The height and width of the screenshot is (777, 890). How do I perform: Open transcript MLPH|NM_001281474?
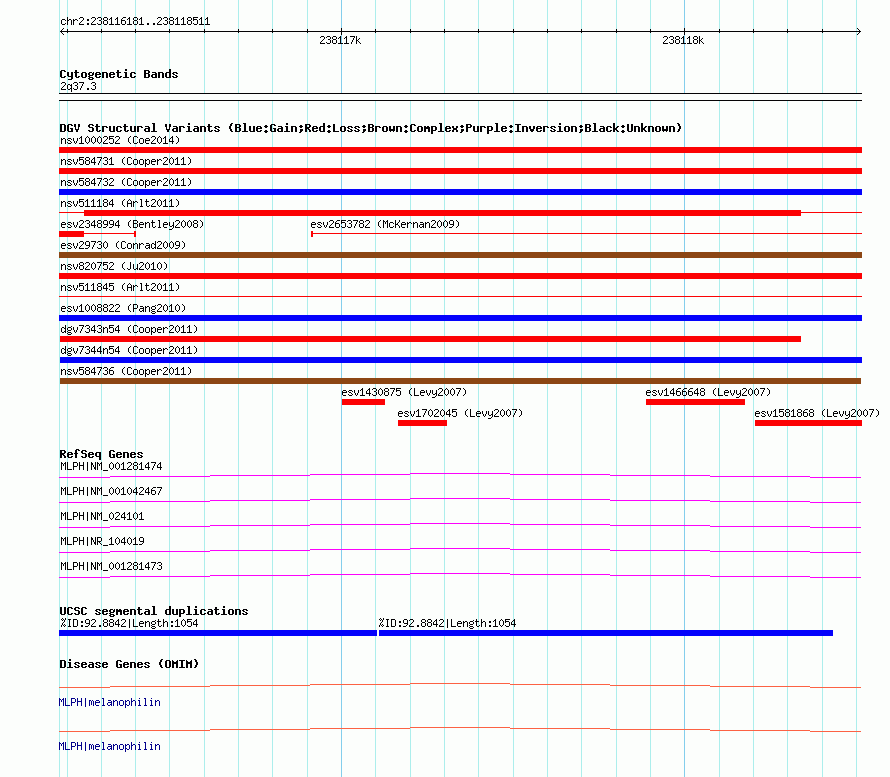(x=111, y=467)
